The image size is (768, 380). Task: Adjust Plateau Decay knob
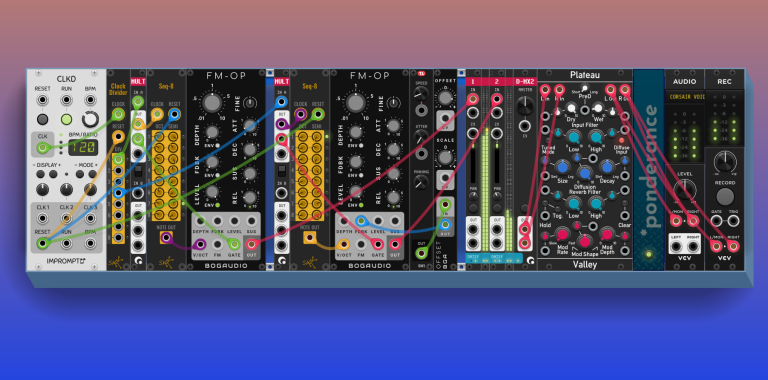pyautogui.click(x=607, y=167)
